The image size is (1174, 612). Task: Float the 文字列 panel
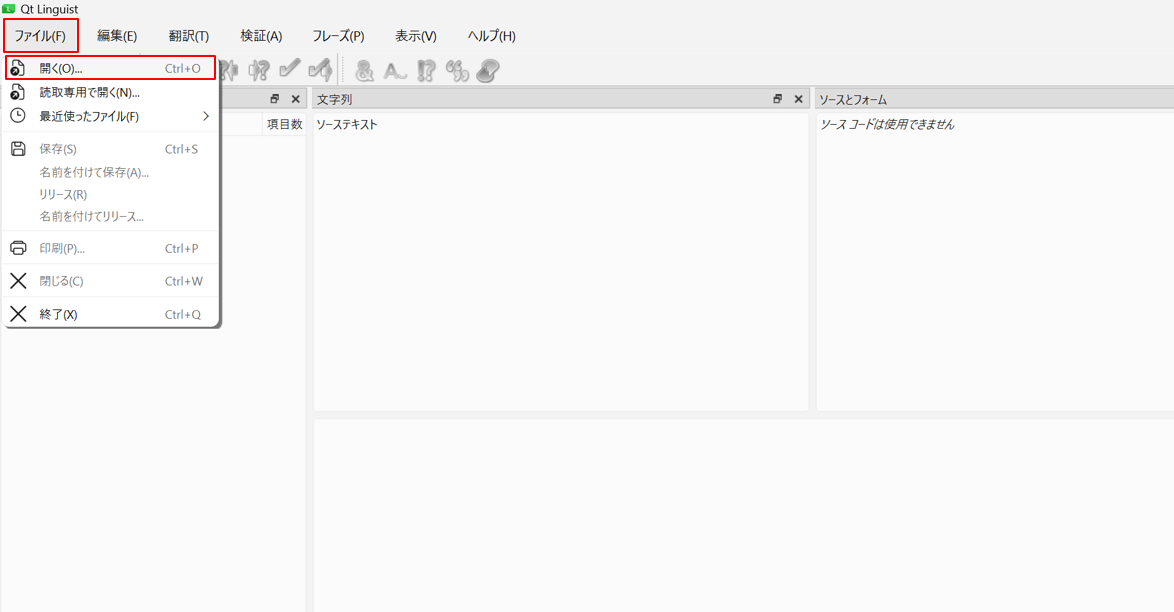[777, 99]
